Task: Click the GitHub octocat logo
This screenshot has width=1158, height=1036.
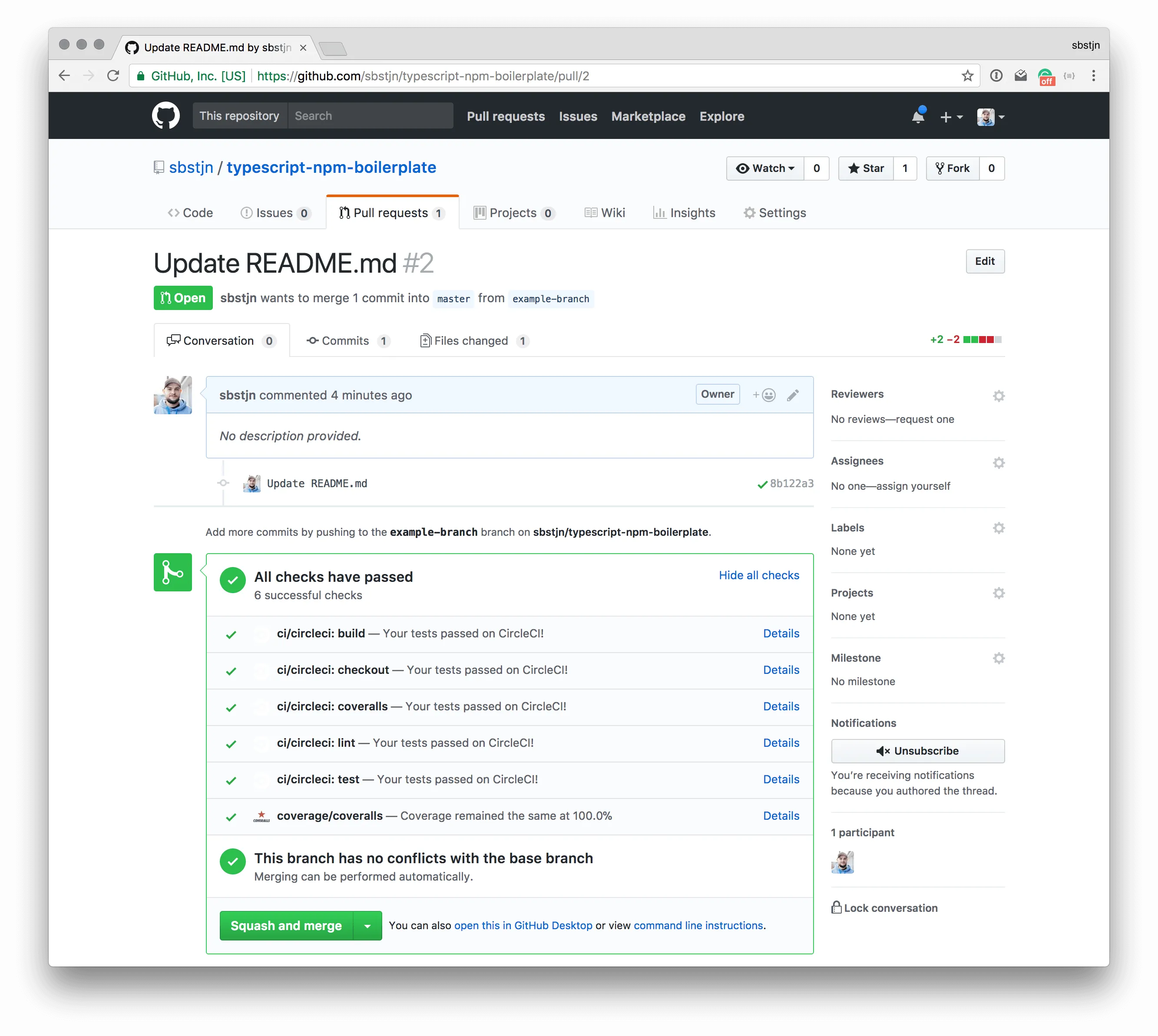Action: 165,115
